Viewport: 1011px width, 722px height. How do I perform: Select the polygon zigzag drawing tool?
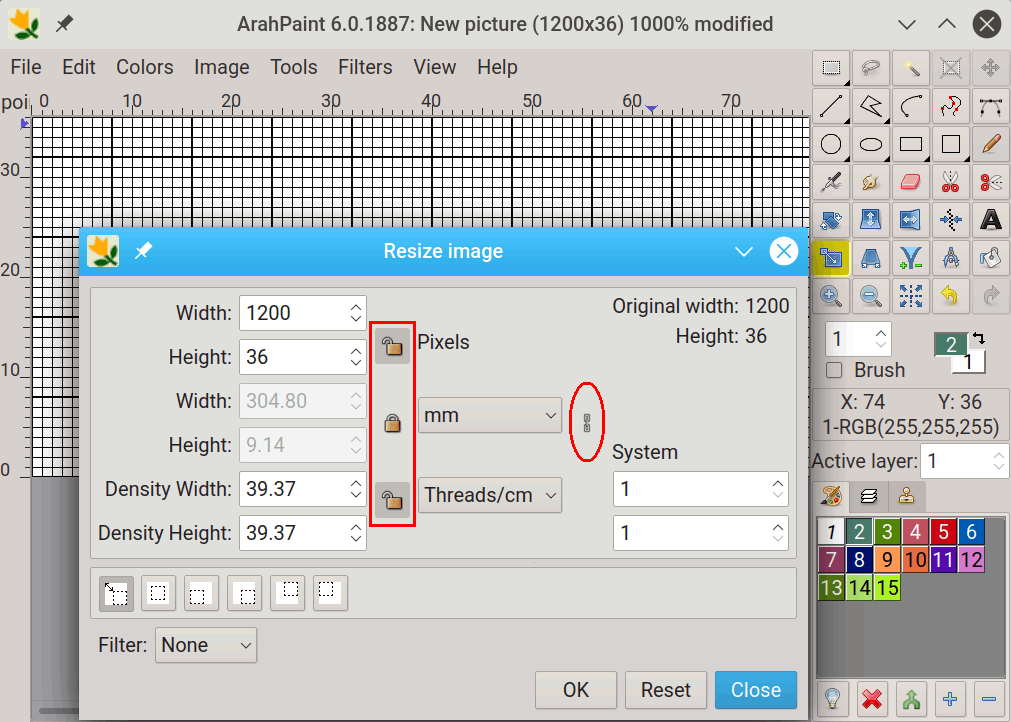(x=871, y=106)
